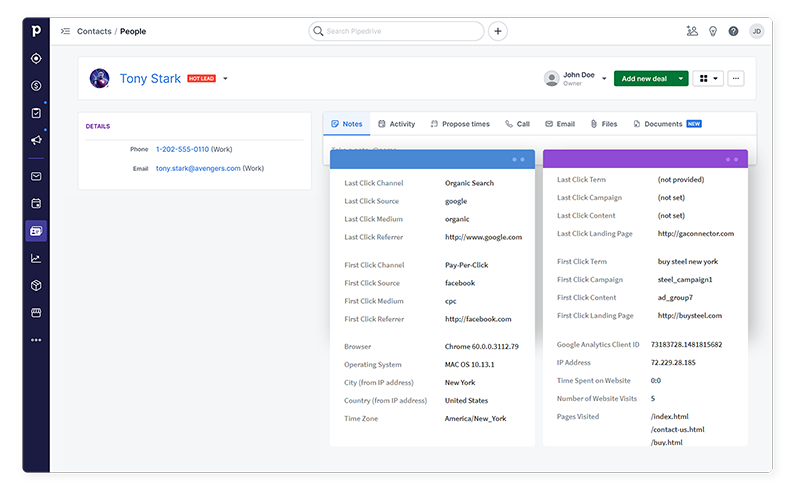805x494 pixels.
Task: Open the Add new deal dropdown arrow
Action: click(681, 79)
